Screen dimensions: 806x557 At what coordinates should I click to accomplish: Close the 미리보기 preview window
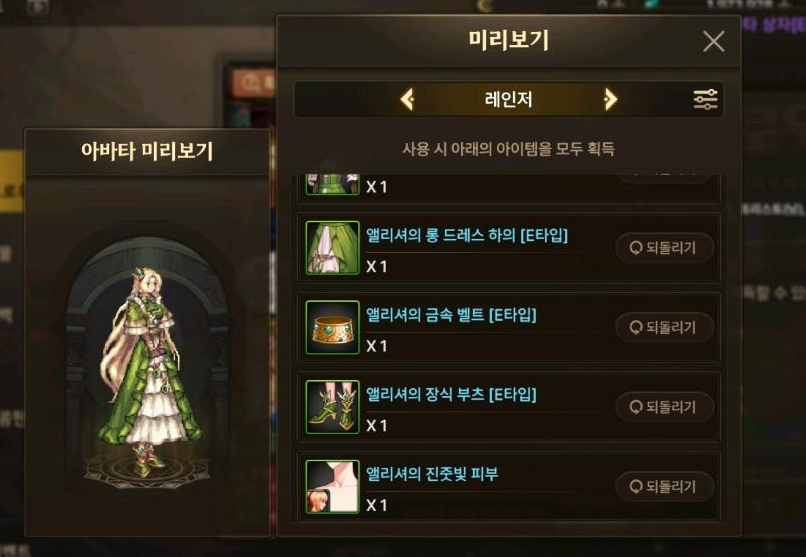713,41
